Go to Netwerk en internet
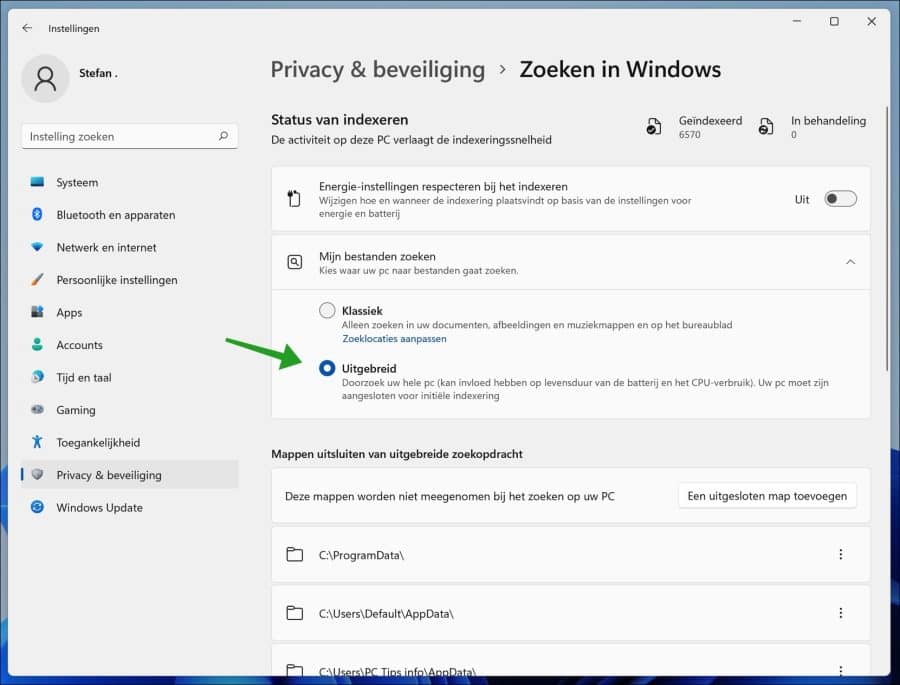900x685 pixels. [x=129, y=247]
